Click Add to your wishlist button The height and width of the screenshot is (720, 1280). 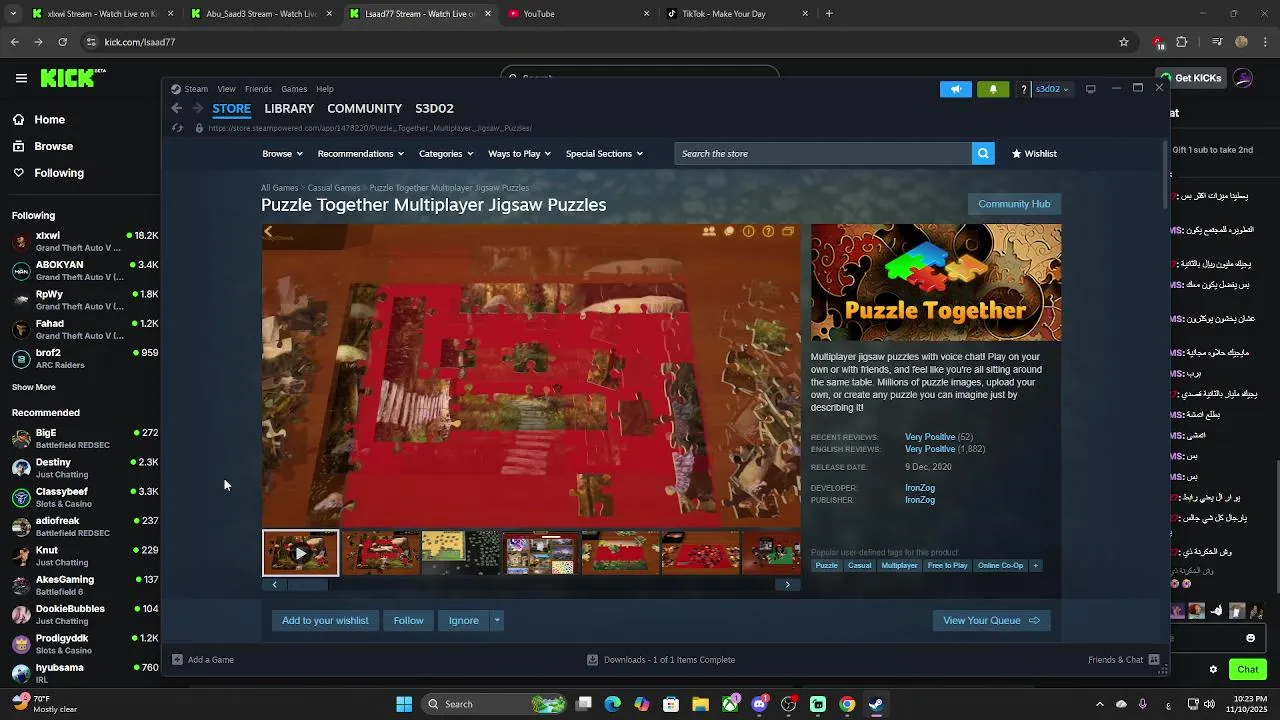click(325, 620)
